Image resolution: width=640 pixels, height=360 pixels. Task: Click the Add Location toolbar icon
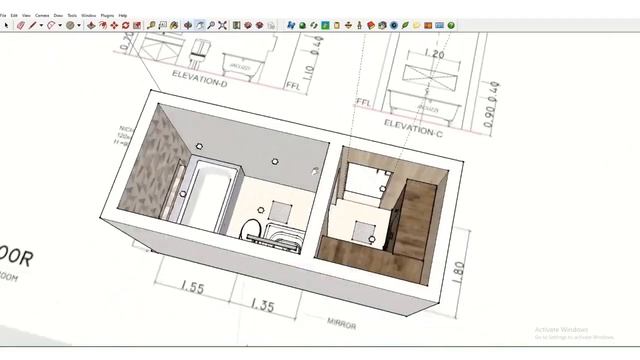[x=236, y=25]
